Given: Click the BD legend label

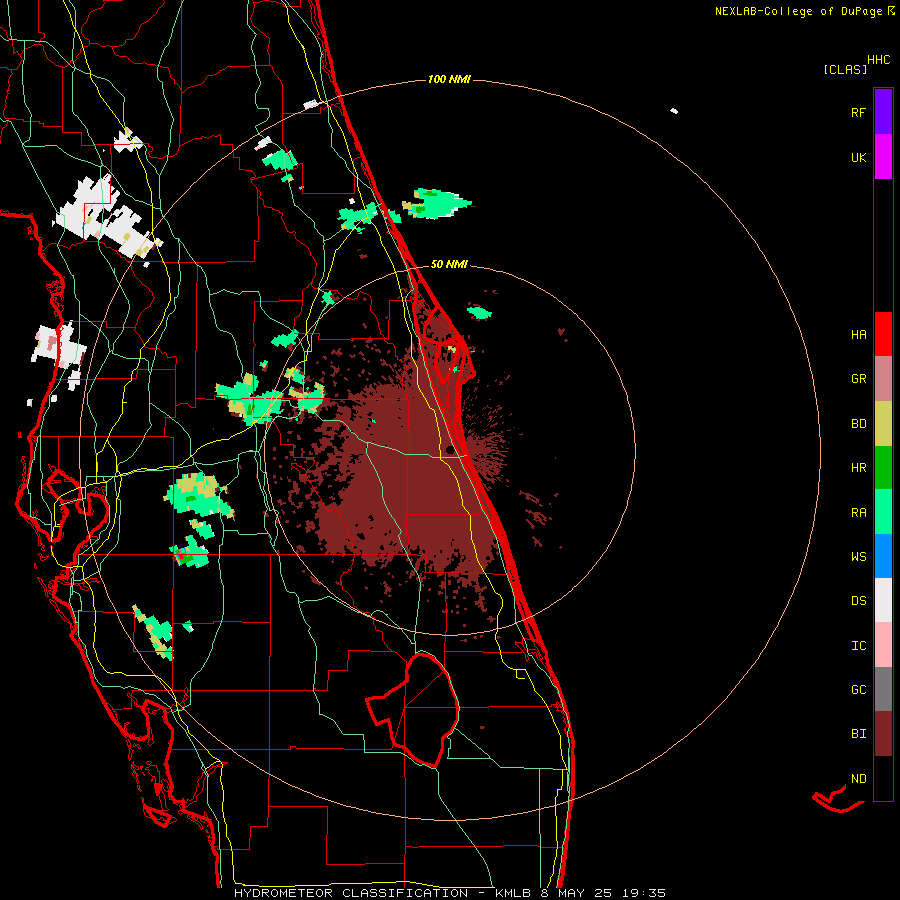Looking at the screenshot, I should coord(858,424).
